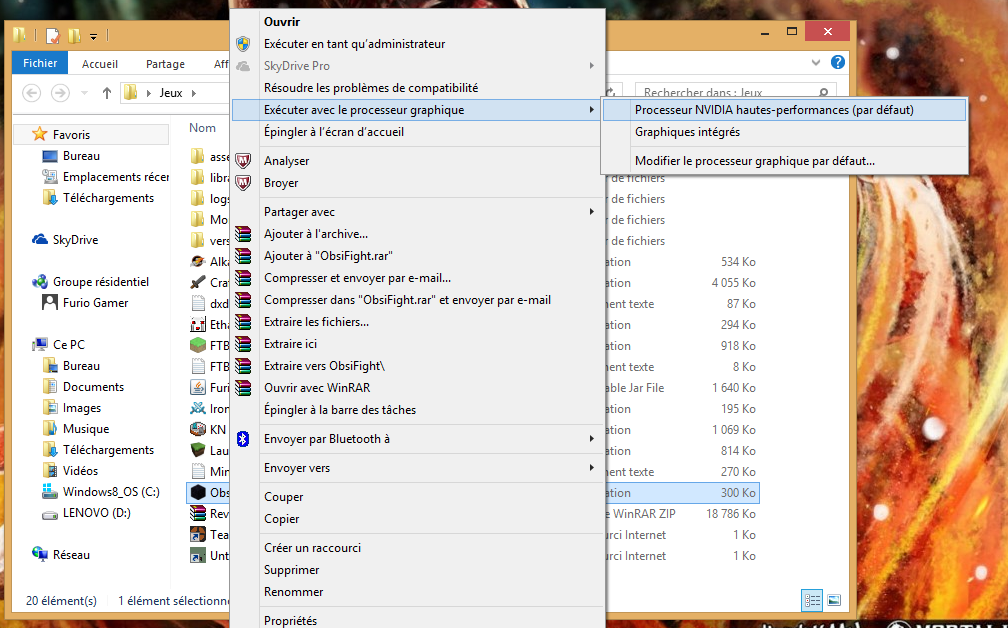Viewport: 1008px width, 628px height.
Task: Select 'Résoudre les problèmes de compatibilité'
Action: click(x=418, y=88)
